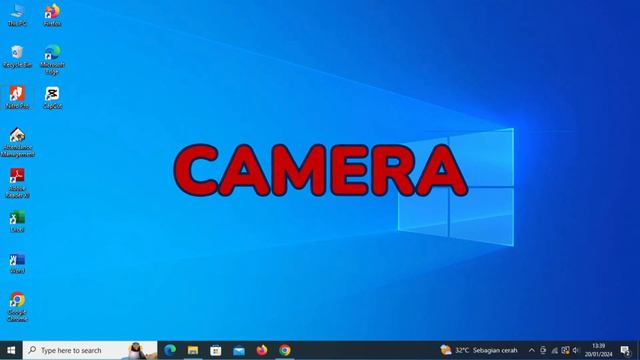Click the Type here to search box
The height and width of the screenshot is (360, 640).
coord(90,350)
